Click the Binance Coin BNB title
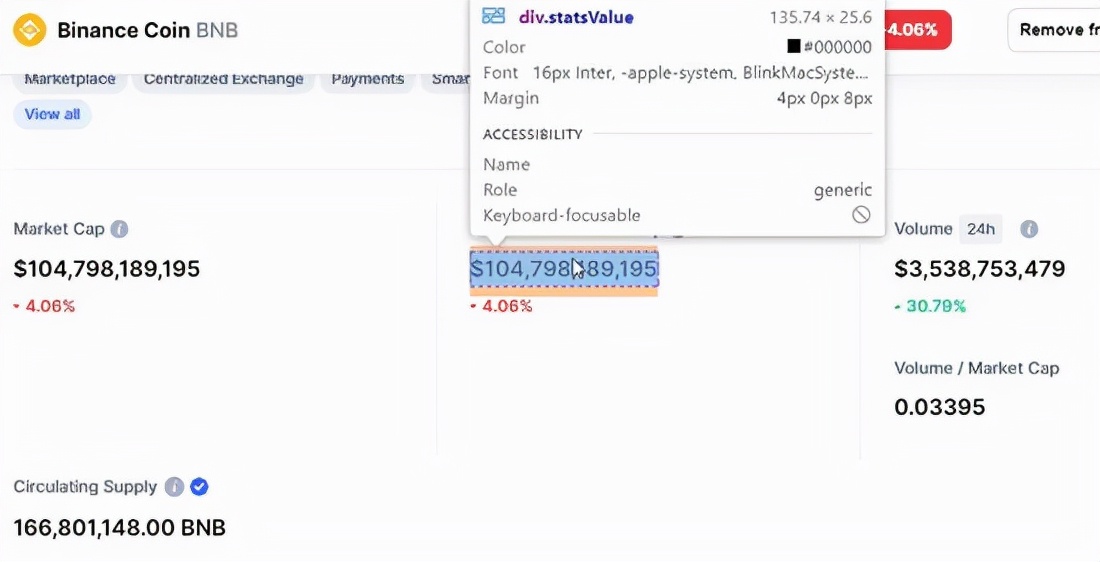 (x=147, y=30)
